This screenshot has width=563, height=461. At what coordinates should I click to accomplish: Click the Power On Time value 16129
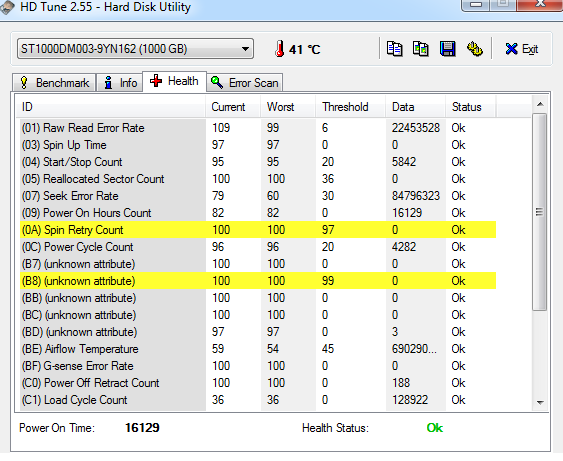tap(142, 428)
